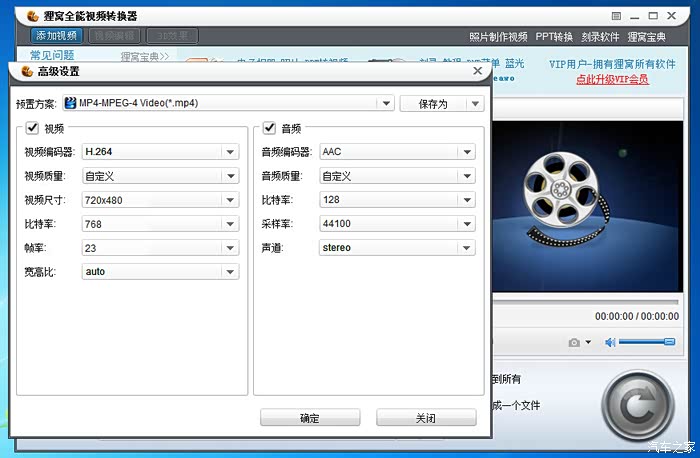Viewport: 700px width, 458px height.
Task: Toggle the 音频 checkbox
Action: click(270, 128)
